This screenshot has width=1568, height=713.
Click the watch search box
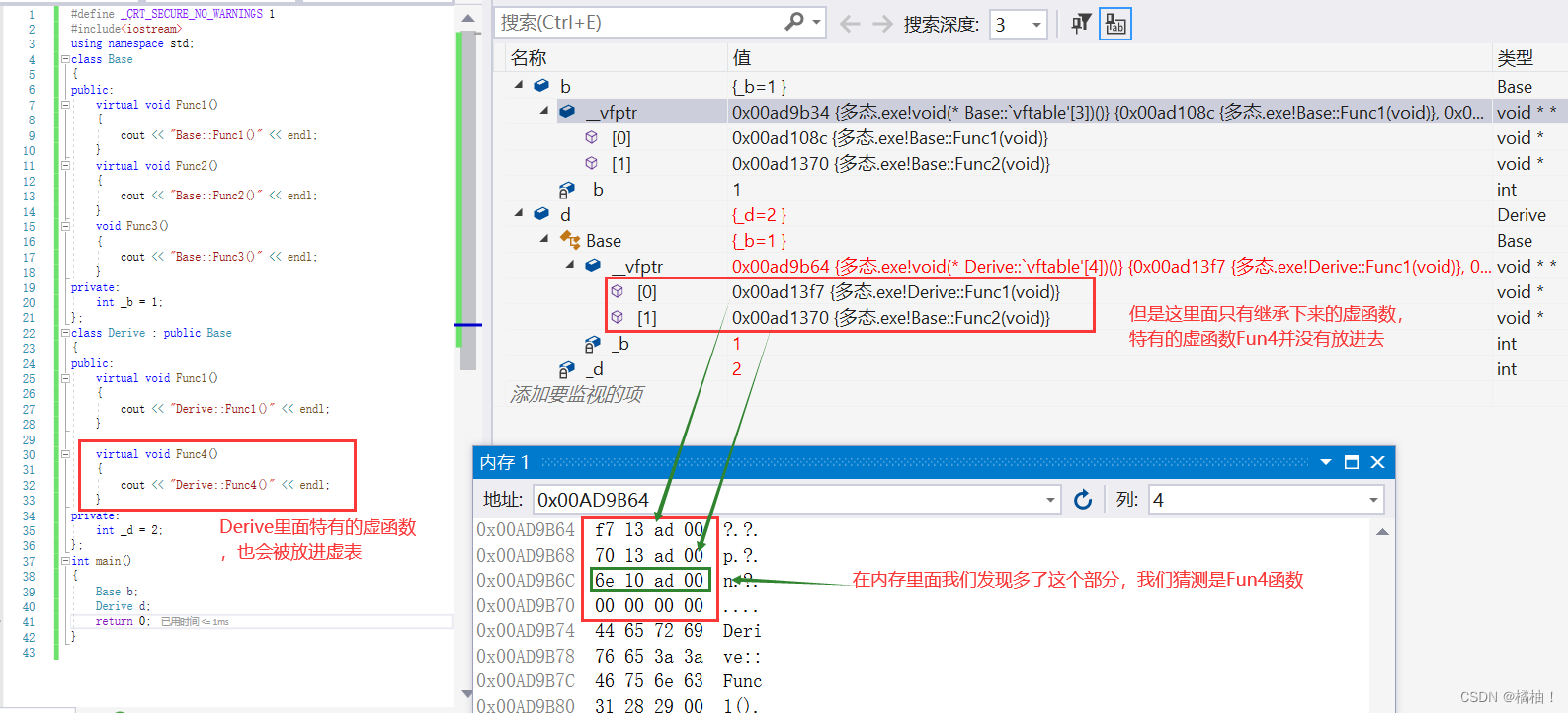tap(640, 22)
